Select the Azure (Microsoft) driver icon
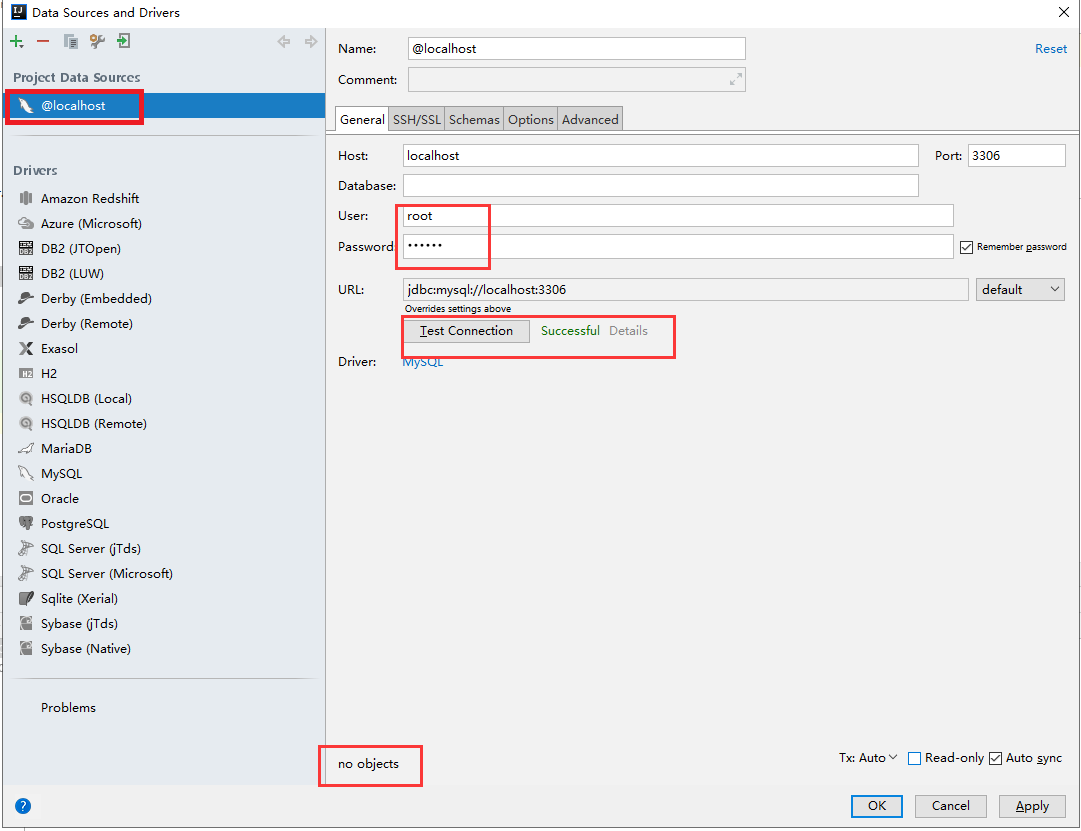 26,223
